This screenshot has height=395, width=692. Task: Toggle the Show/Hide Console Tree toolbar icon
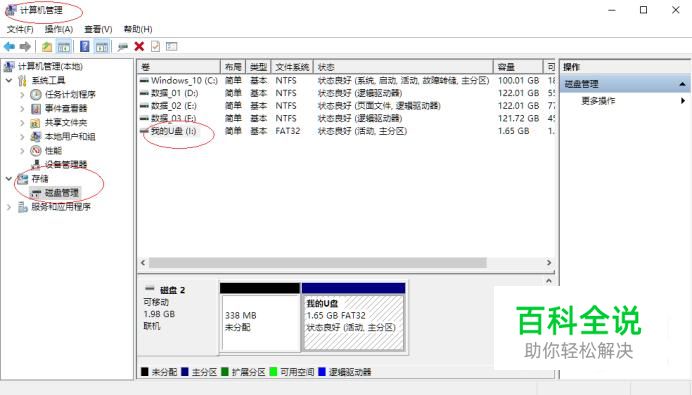(64, 46)
